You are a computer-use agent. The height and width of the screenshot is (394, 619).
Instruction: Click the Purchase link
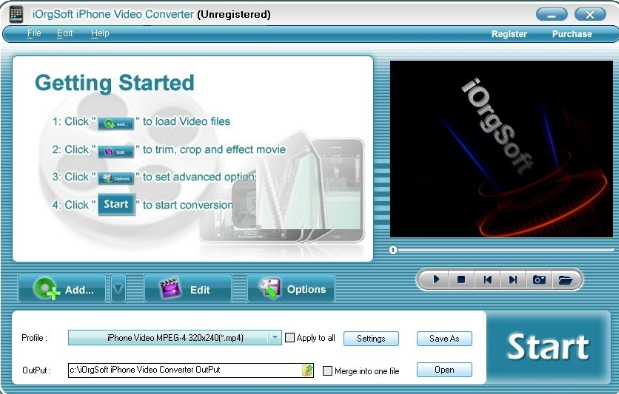[x=572, y=34]
